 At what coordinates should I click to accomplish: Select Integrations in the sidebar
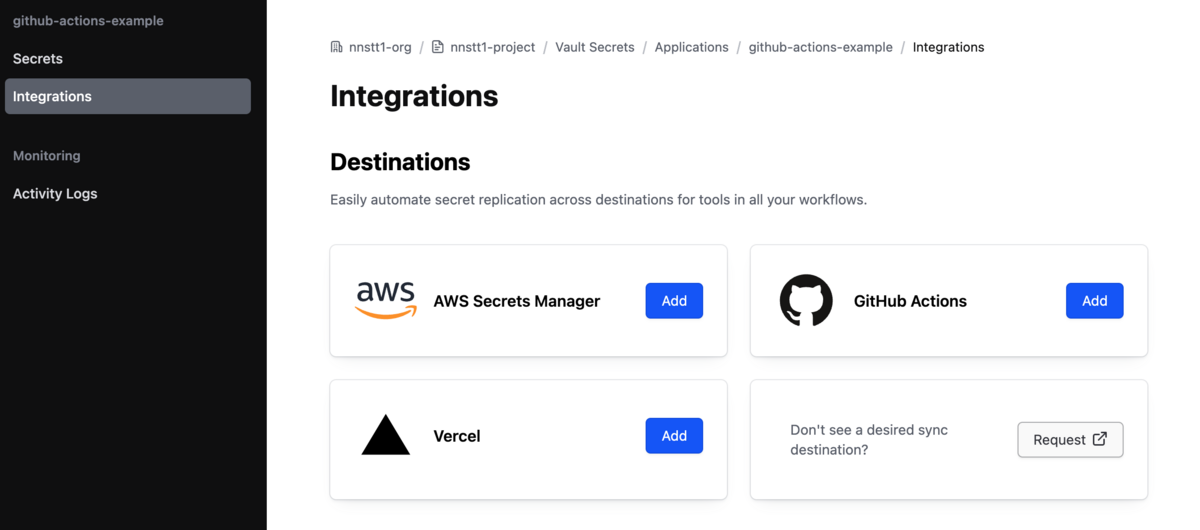(128, 97)
